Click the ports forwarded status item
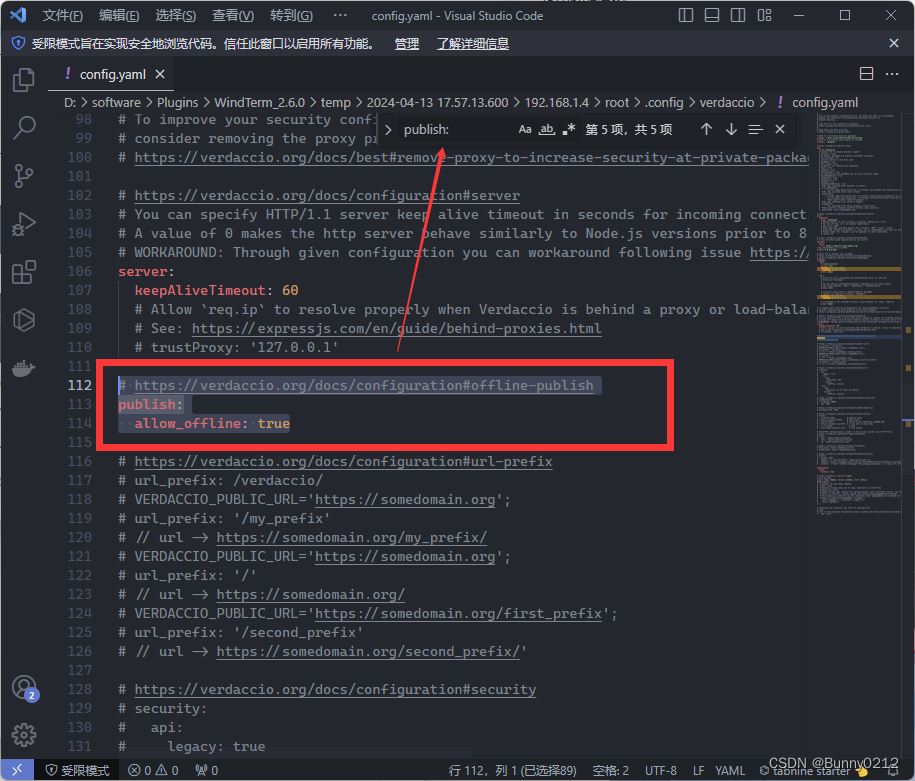This screenshot has height=781, width=915. (207, 770)
